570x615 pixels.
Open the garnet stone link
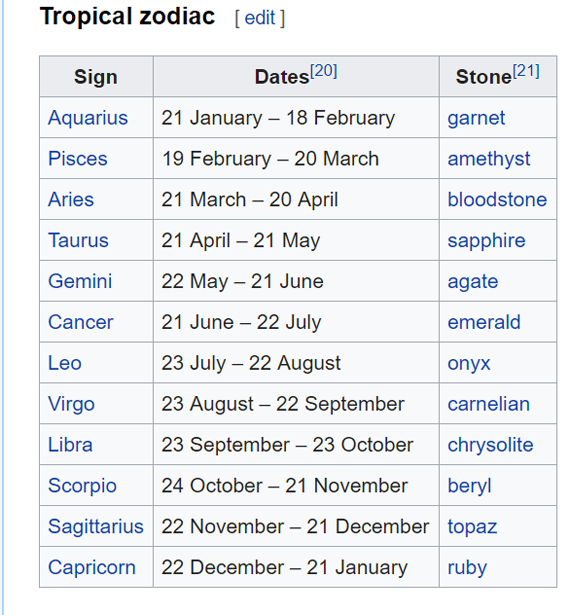476,118
